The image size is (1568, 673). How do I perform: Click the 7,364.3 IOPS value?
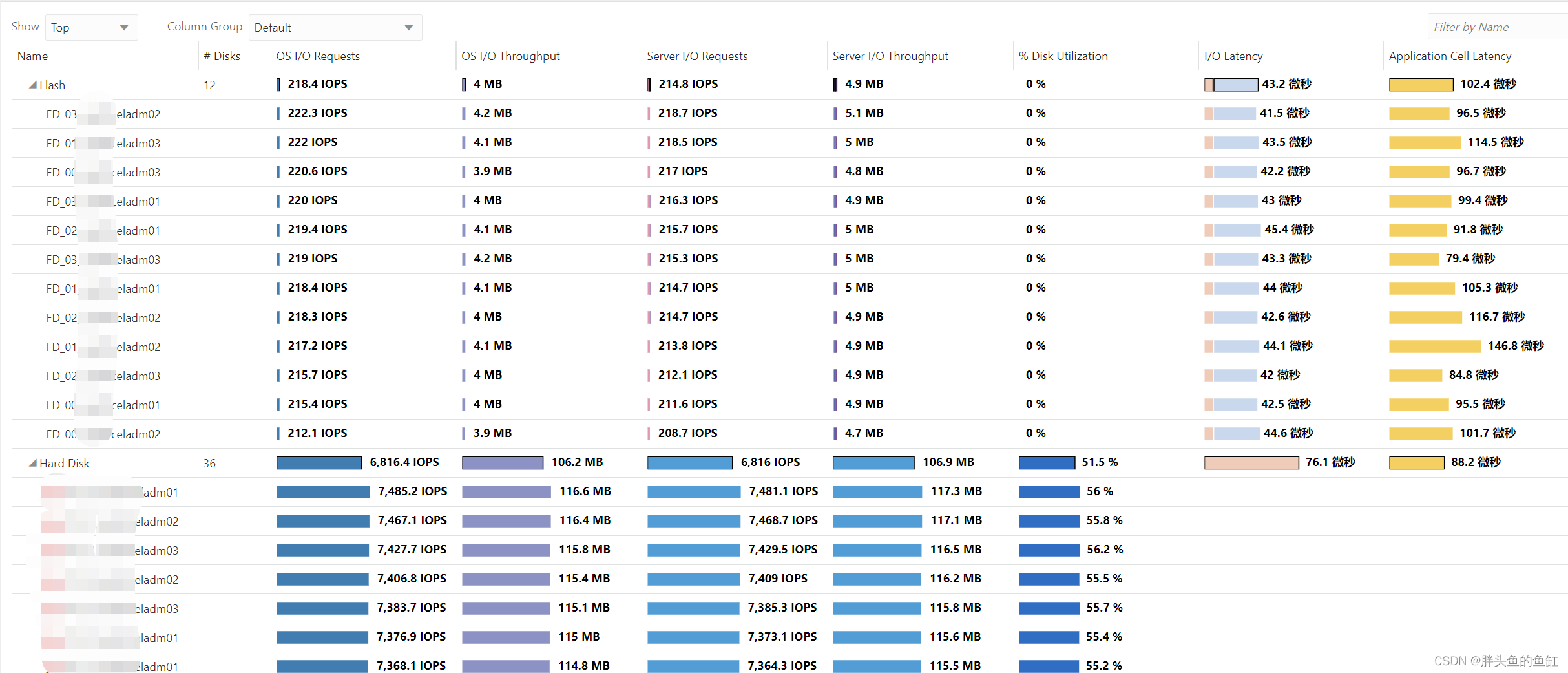[x=782, y=666]
